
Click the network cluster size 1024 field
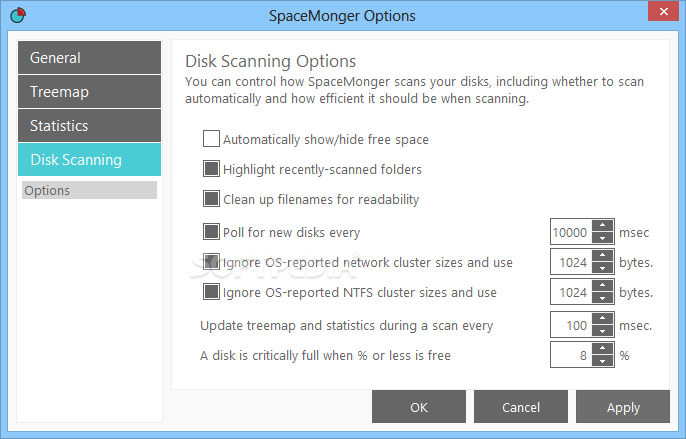point(571,262)
